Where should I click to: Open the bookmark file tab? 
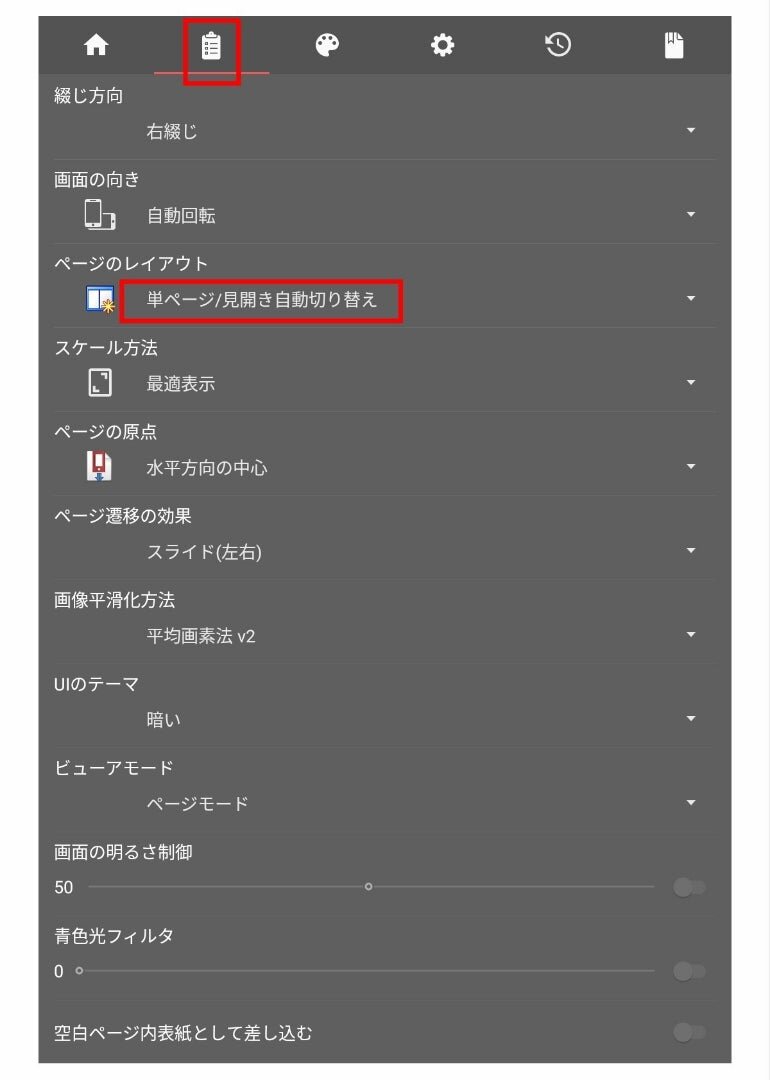click(x=674, y=45)
